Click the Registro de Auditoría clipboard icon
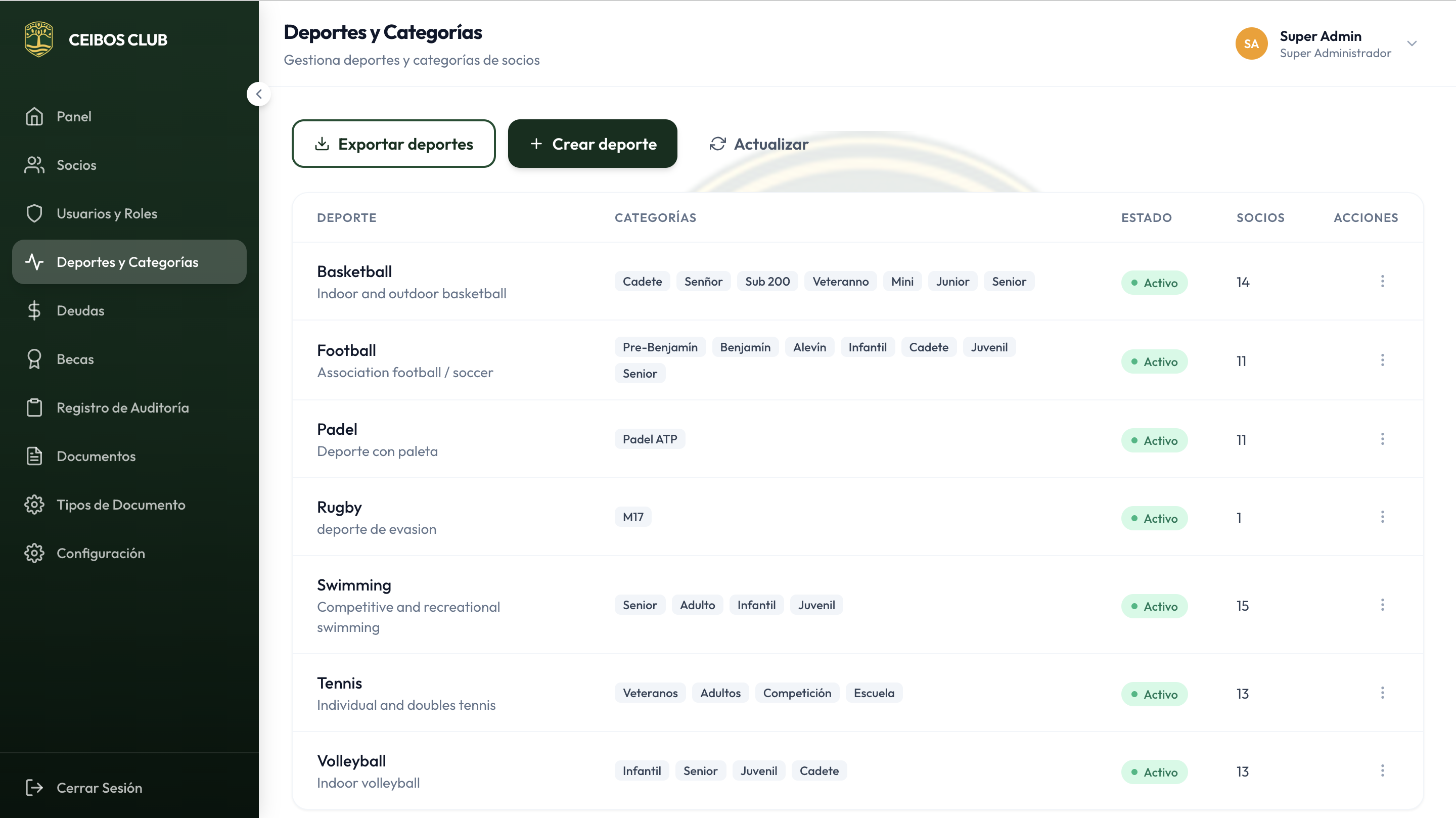This screenshot has height=818, width=1456. click(x=34, y=407)
